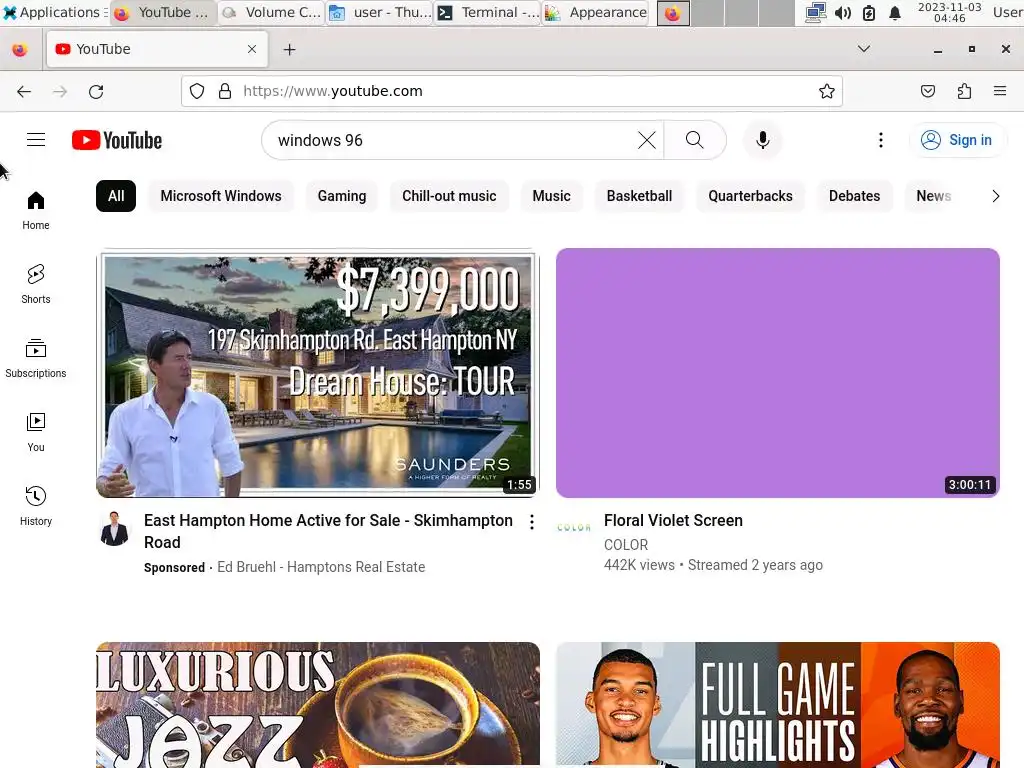The height and width of the screenshot is (768, 1024).
Task: Open the Full Game Highlights thumbnail
Action: tap(778, 705)
